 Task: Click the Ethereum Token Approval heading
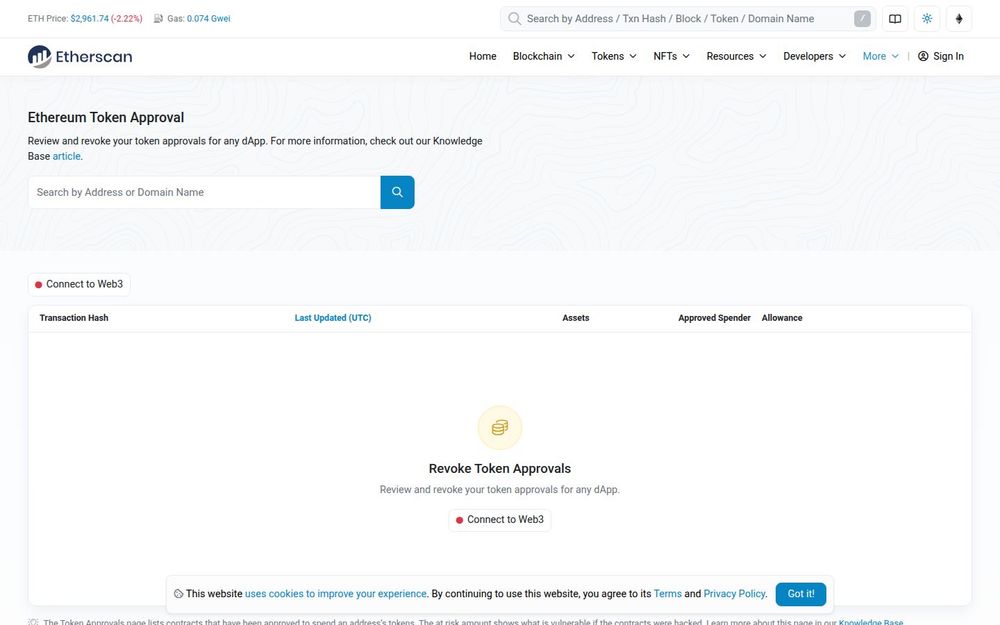click(106, 117)
